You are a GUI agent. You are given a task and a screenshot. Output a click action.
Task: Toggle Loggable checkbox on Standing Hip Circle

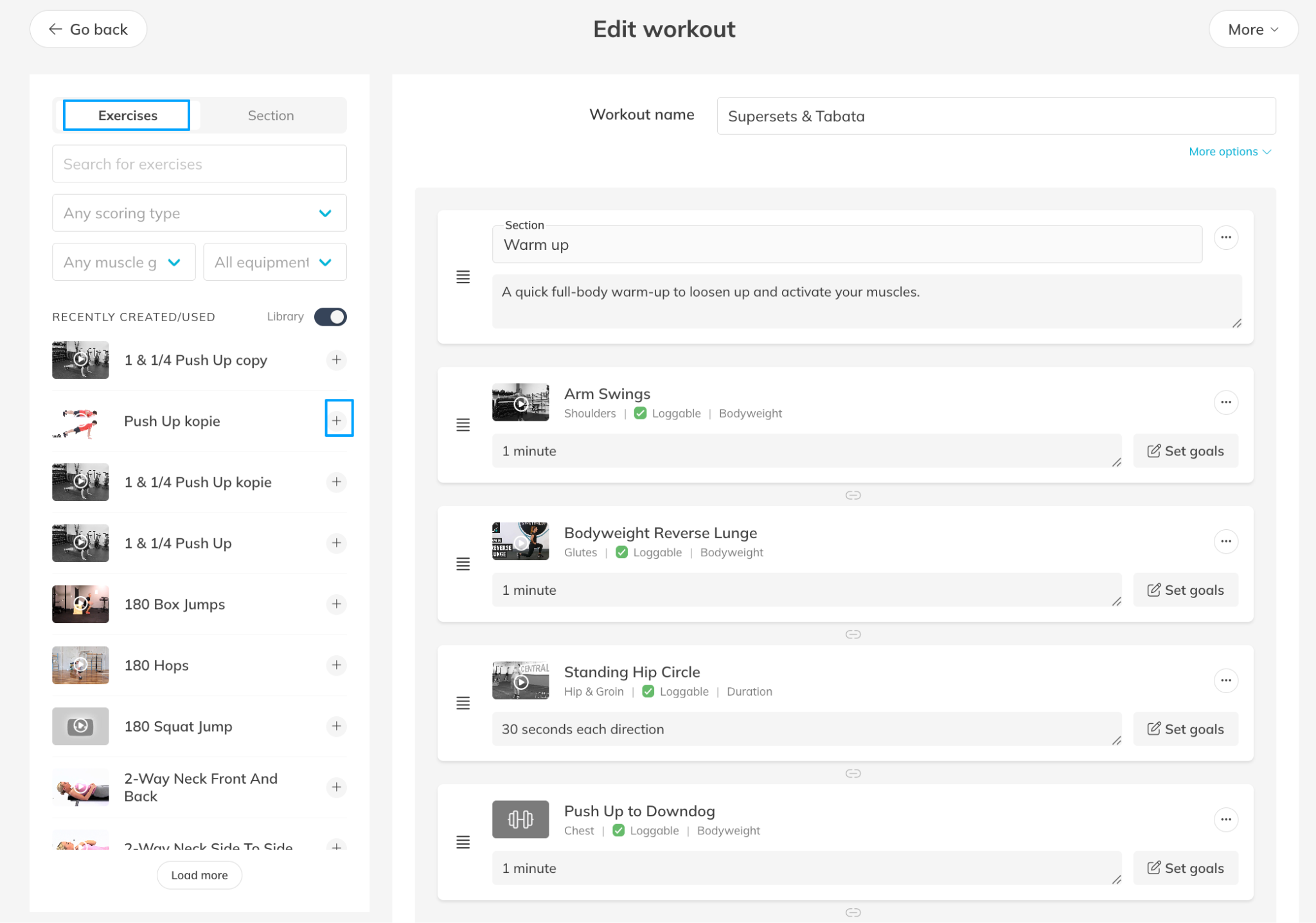tap(648, 692)
